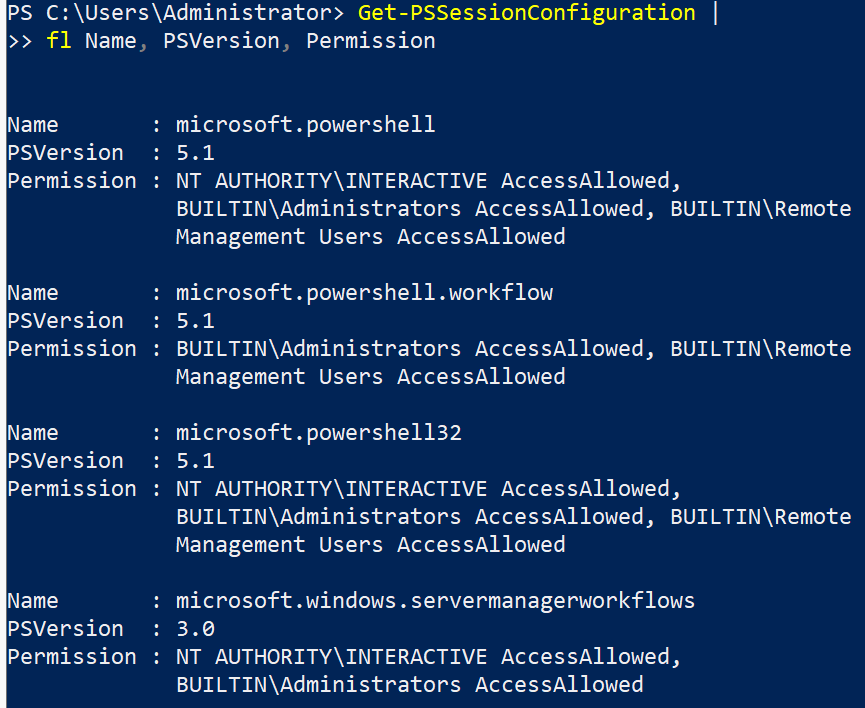
Task: Click the Permission label of microsoft.powershell.workflow
Action: tap(72, 349)
